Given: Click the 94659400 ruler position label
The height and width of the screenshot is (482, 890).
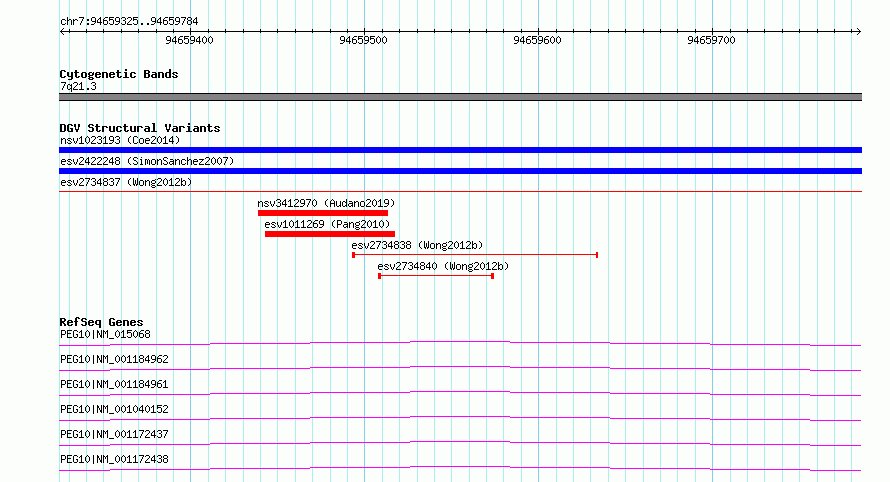Looking at the screenshot, I should click(x=190, y=40).
